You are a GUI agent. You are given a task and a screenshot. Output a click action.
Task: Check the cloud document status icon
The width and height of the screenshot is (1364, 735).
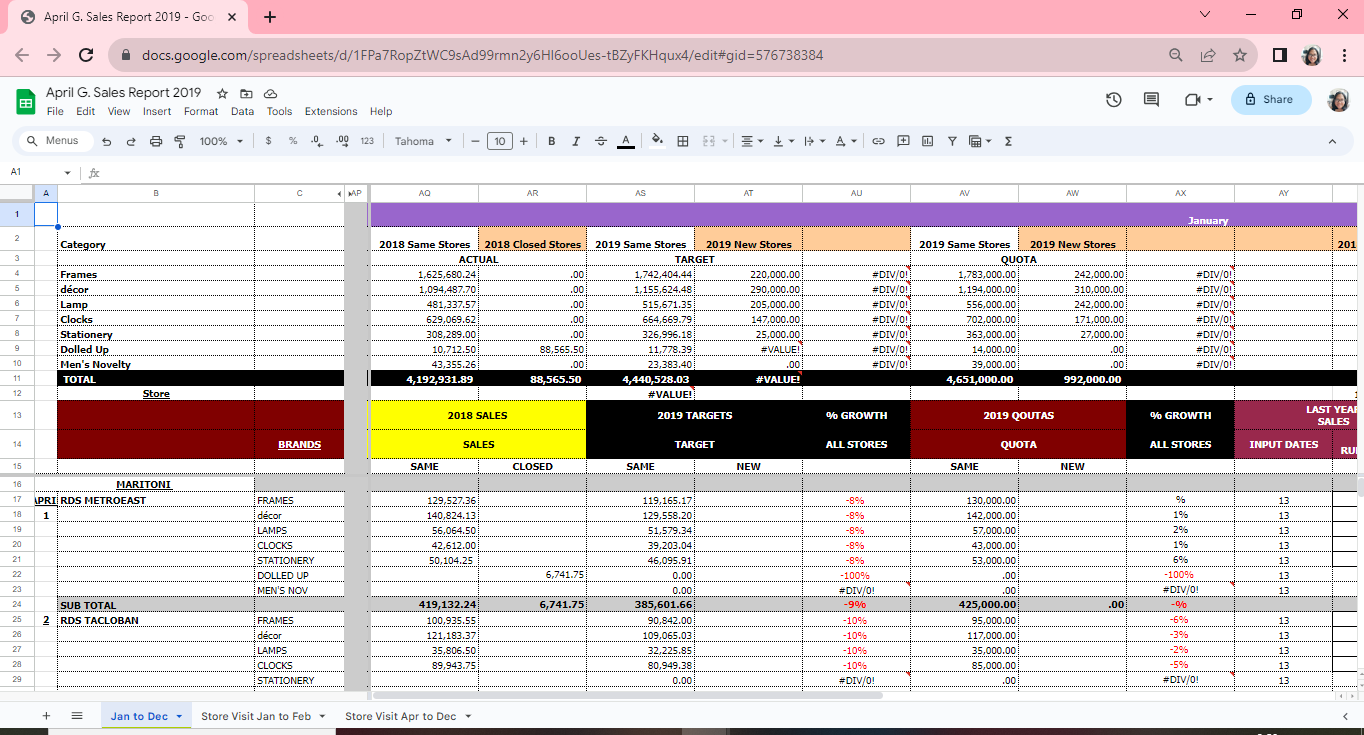pos(270,93)
